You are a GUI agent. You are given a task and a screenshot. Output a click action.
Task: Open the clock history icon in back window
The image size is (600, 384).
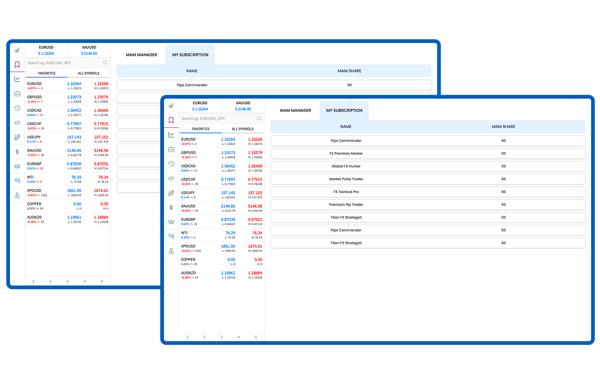[x=17, y=108]
